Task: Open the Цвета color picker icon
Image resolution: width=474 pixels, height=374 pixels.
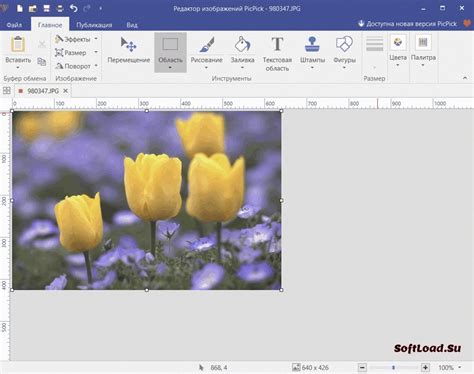Action: tap(398, 42)
